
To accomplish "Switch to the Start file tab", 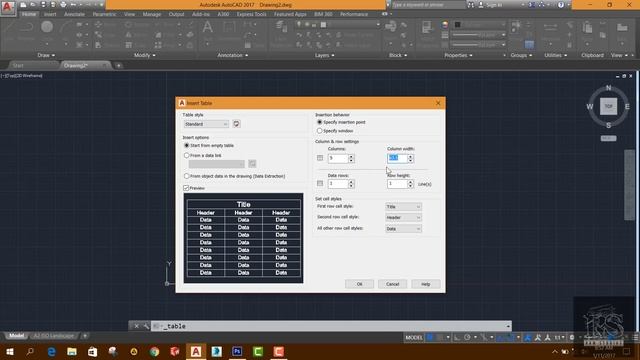I will pyautogui.click(x=33, y=65).
